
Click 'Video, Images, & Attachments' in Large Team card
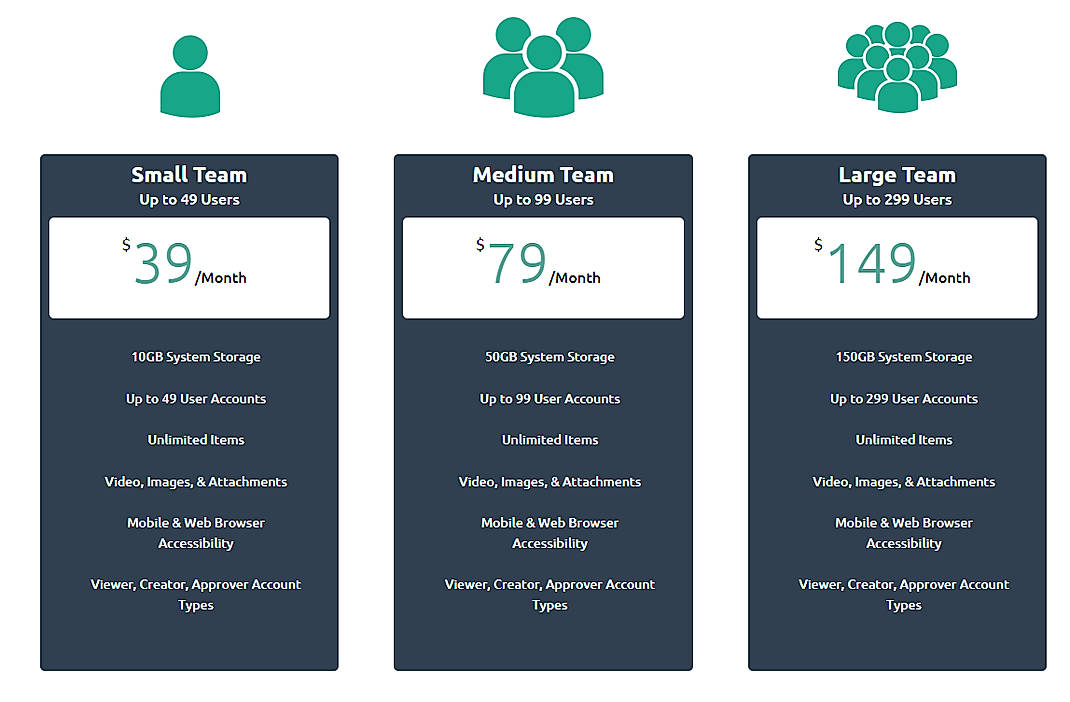[904, 482]
